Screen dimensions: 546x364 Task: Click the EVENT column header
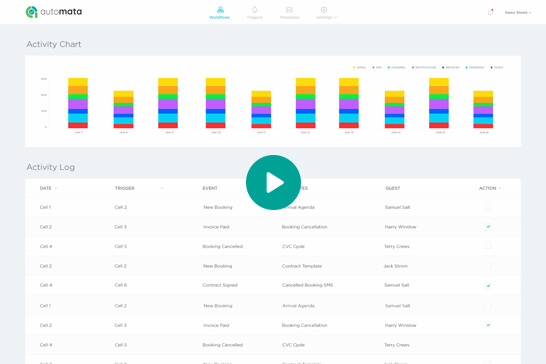[210, 188]
